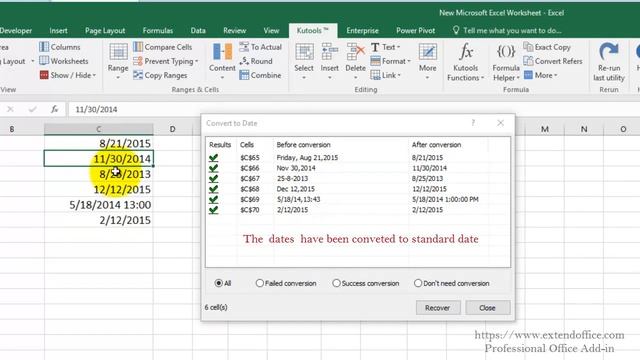Click the Recover button
Screen dimensions: 640x360
438,308
